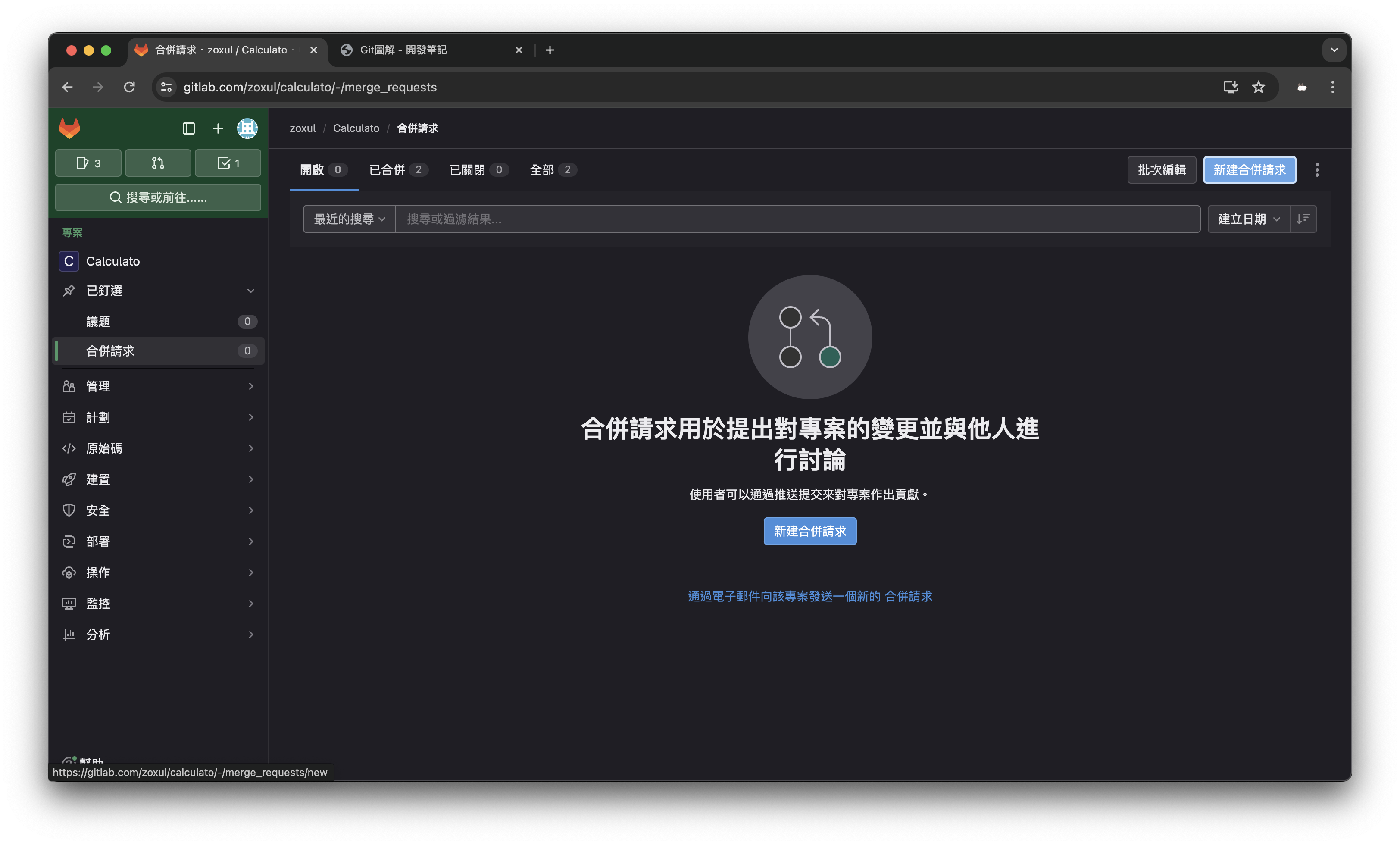
Task: Open assigned issues counter showing 3
Action: (x=88, y=164)
